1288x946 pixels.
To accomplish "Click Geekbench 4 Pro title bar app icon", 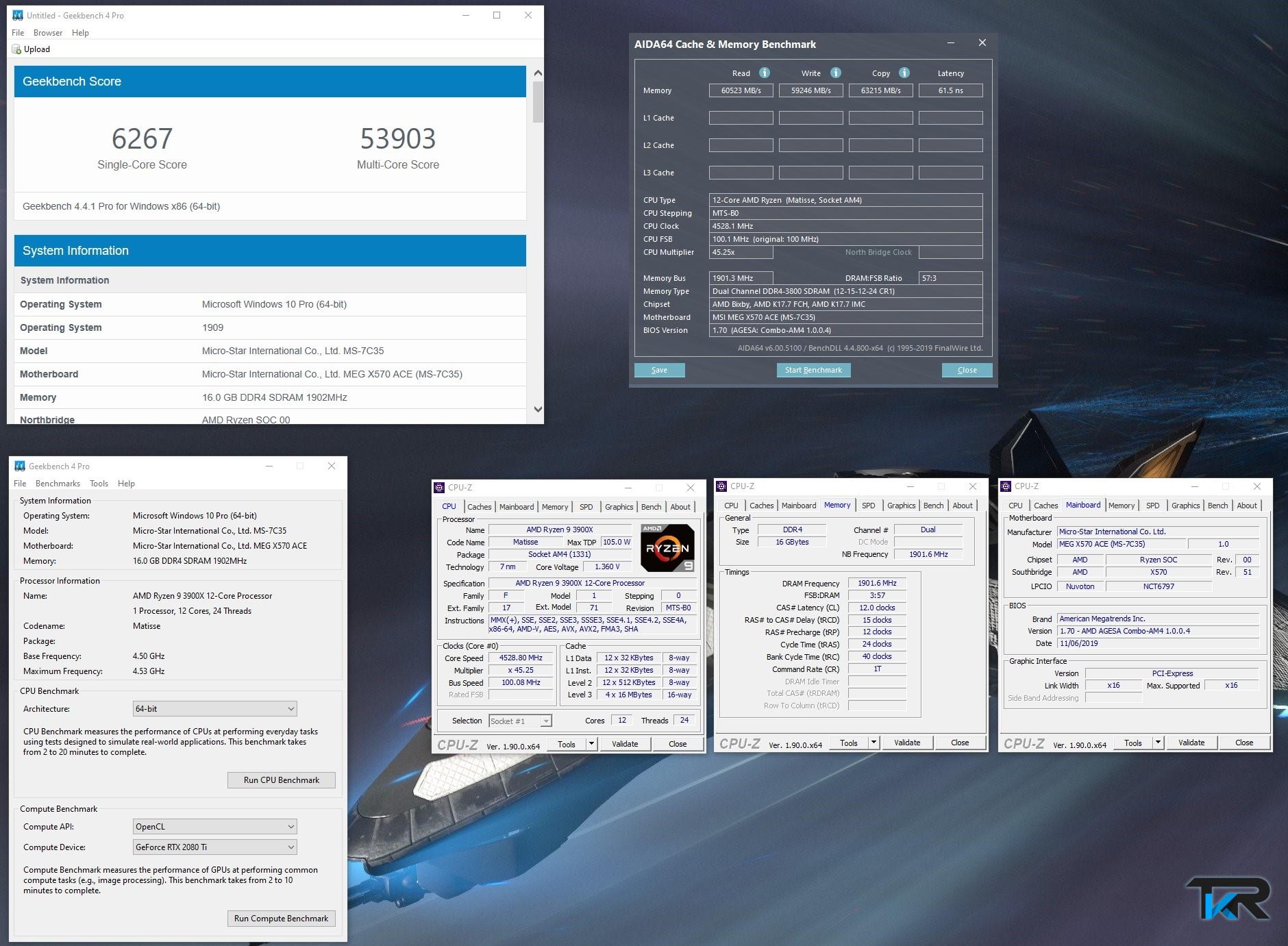I will pos(20,466).
